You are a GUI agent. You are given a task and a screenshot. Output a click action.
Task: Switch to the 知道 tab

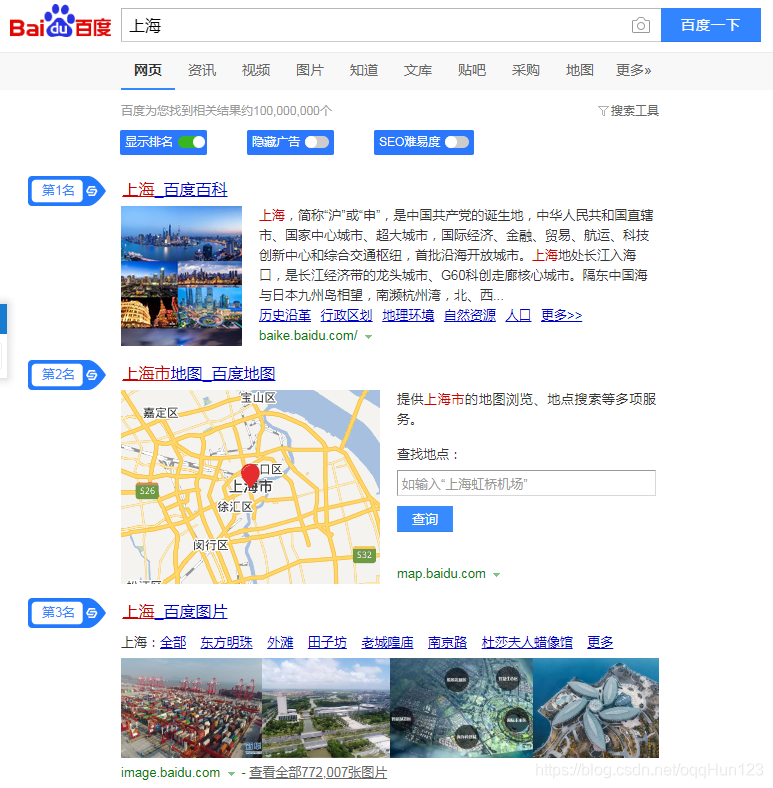[364, 70]
